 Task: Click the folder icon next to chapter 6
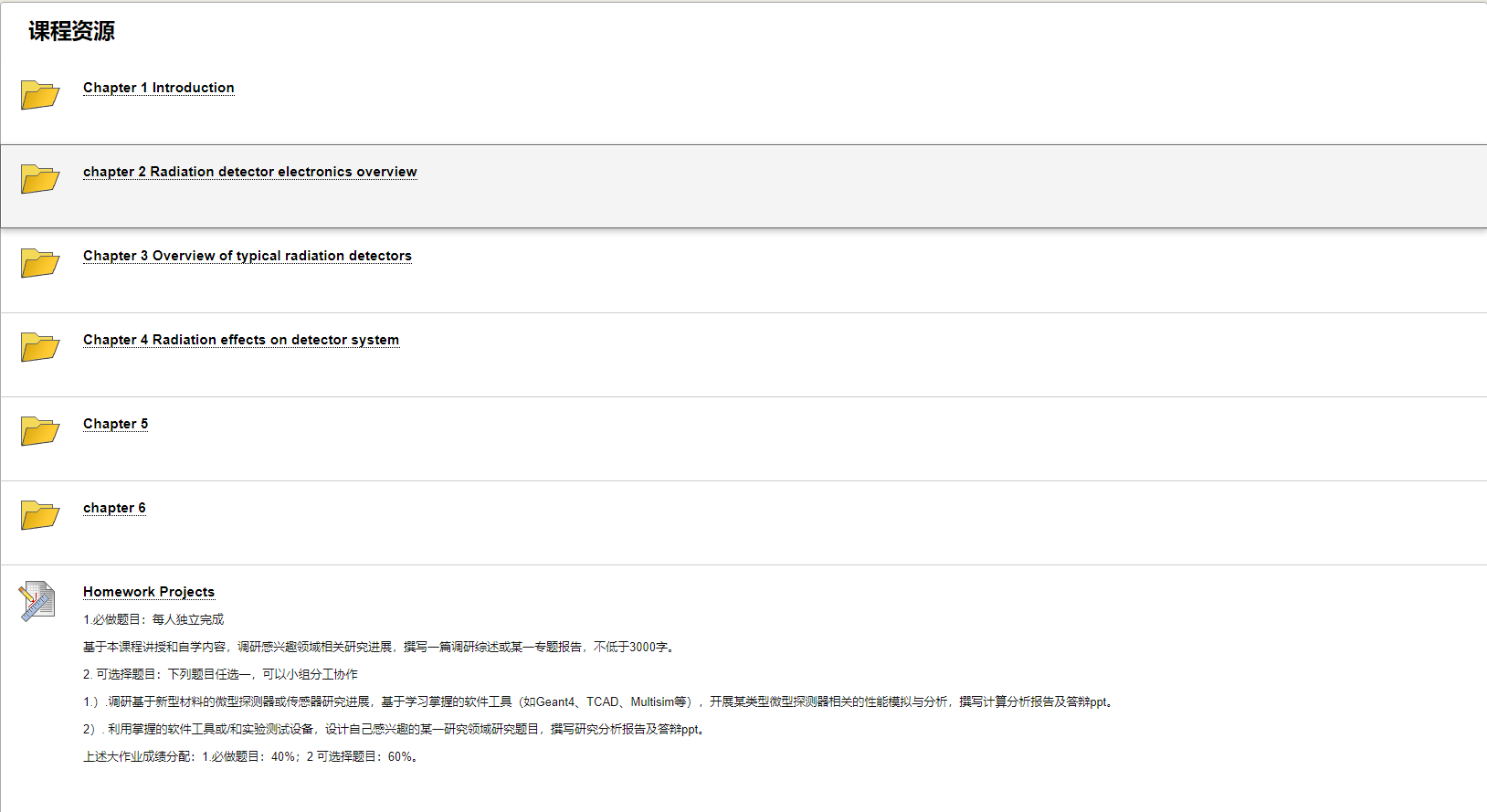coord(40,514)
